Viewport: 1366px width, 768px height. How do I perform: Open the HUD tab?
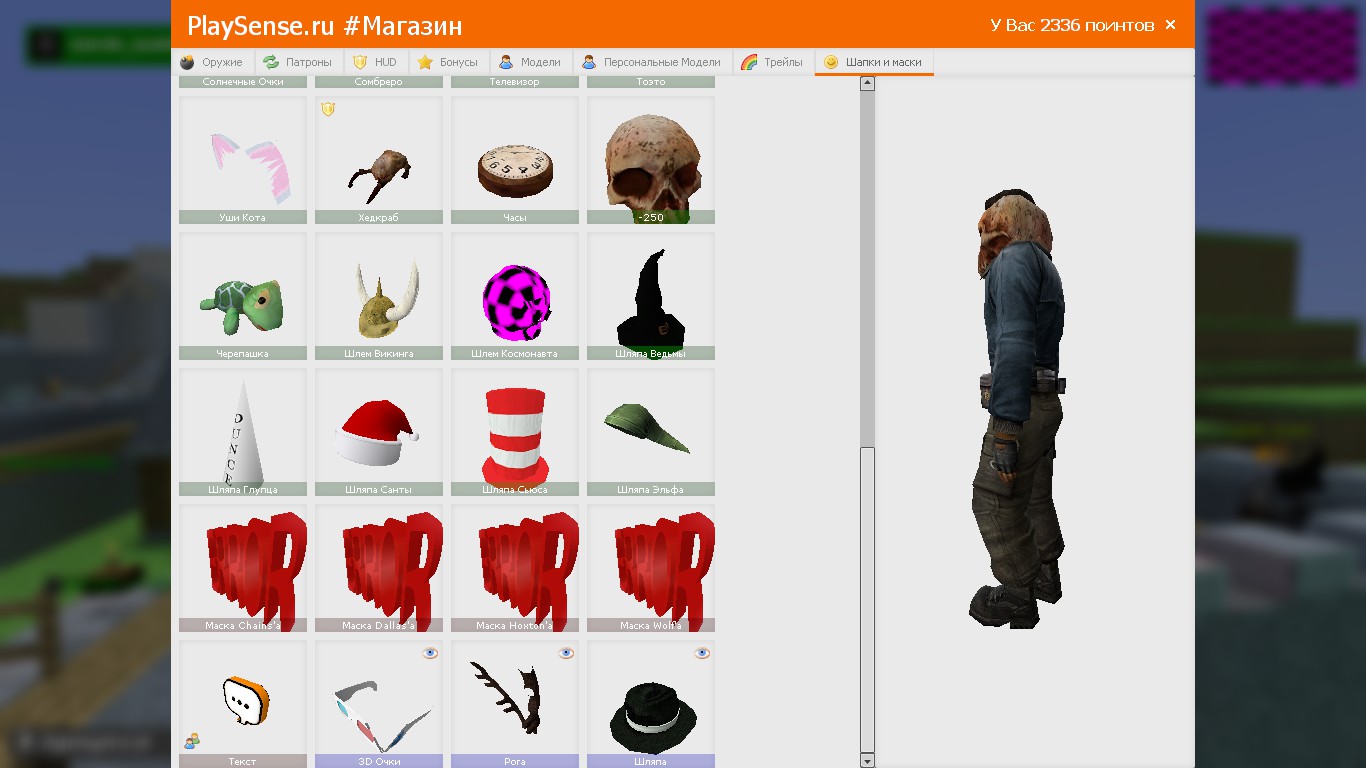coord(375,62)
